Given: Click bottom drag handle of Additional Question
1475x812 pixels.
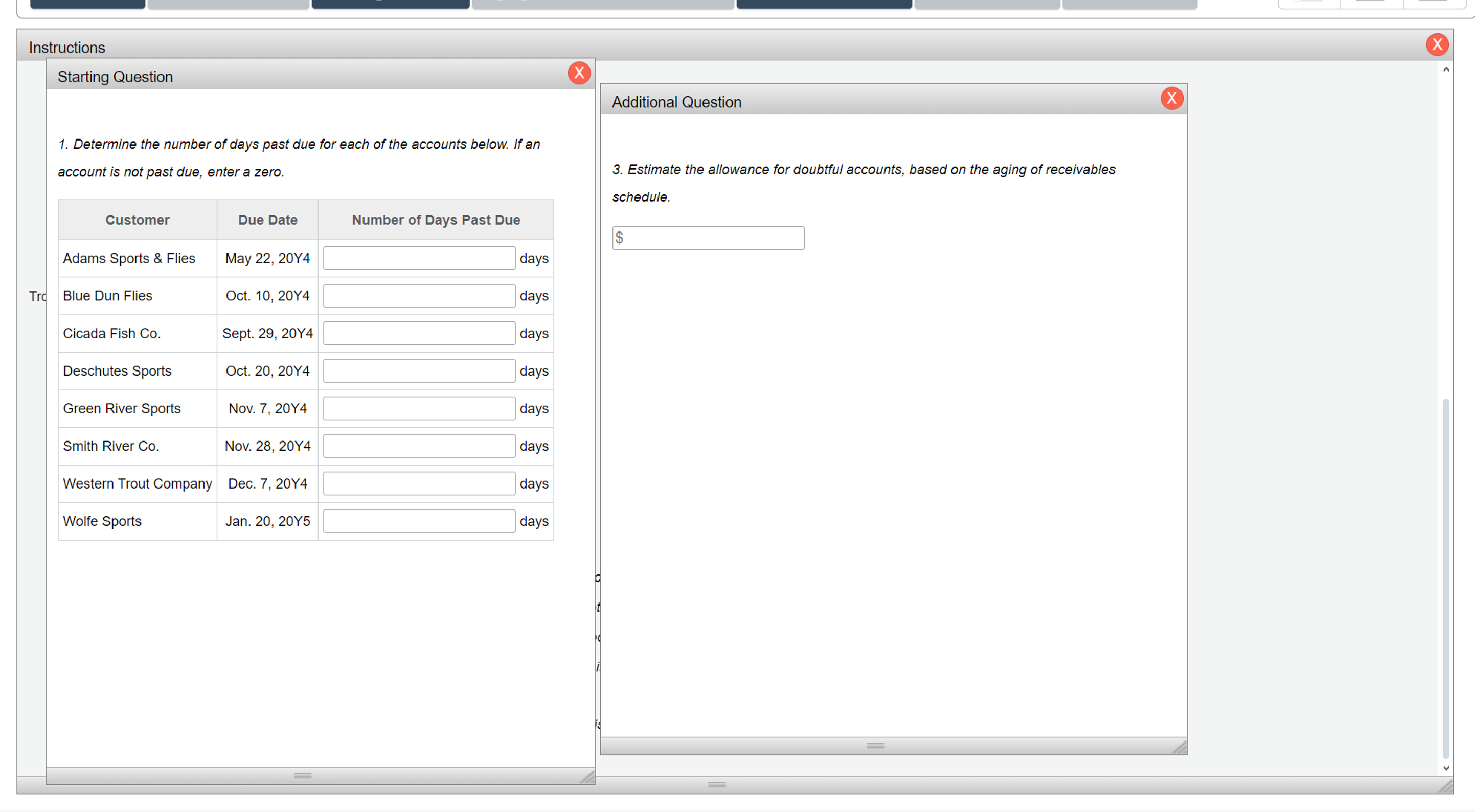Looking at the screenshot, I should pos(875,746).
